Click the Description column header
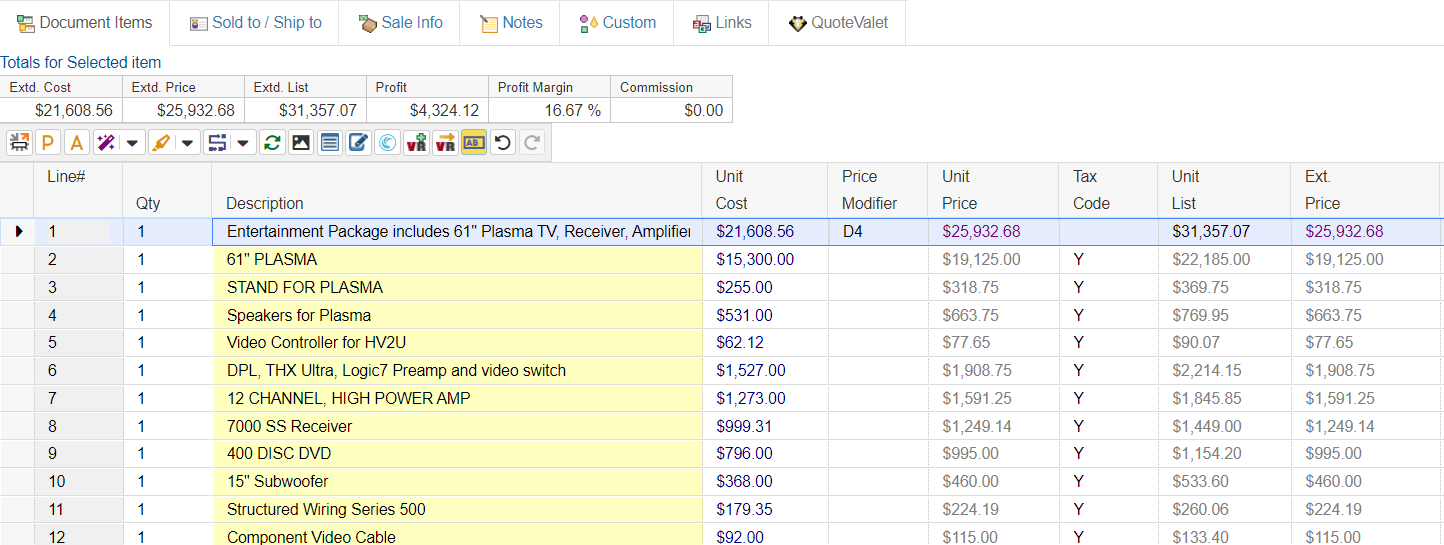 (x=265, y=203)
